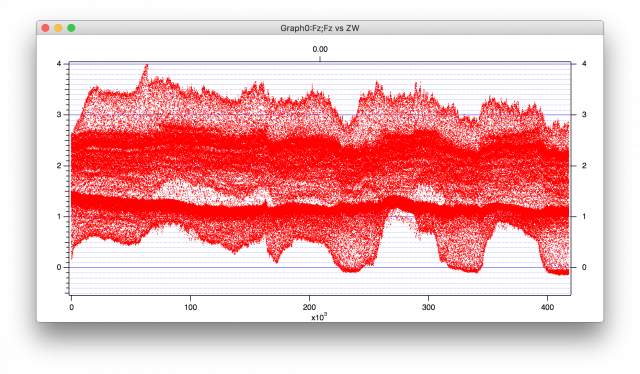
Task: Click the red trace peak near value 4
Action: tap(146, 68)
